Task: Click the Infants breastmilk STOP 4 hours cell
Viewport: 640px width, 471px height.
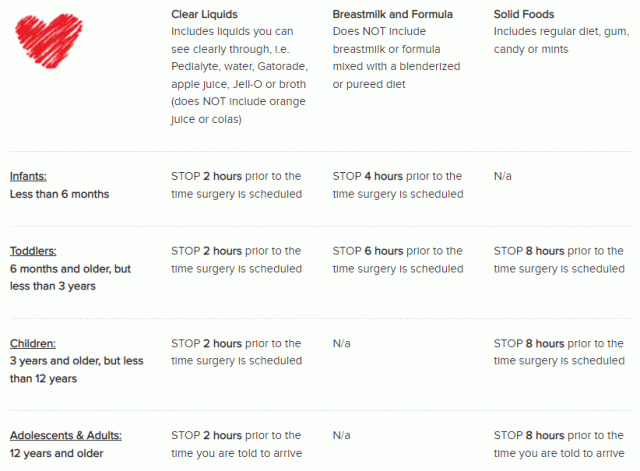Action: coord(397,185)
